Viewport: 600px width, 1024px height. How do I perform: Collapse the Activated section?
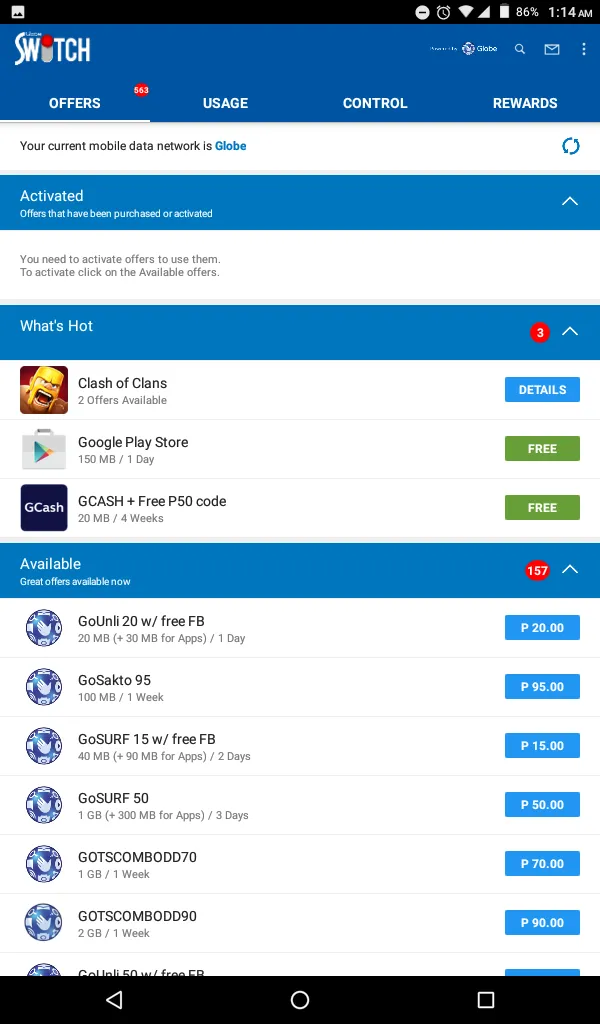[x=570, y=201]
